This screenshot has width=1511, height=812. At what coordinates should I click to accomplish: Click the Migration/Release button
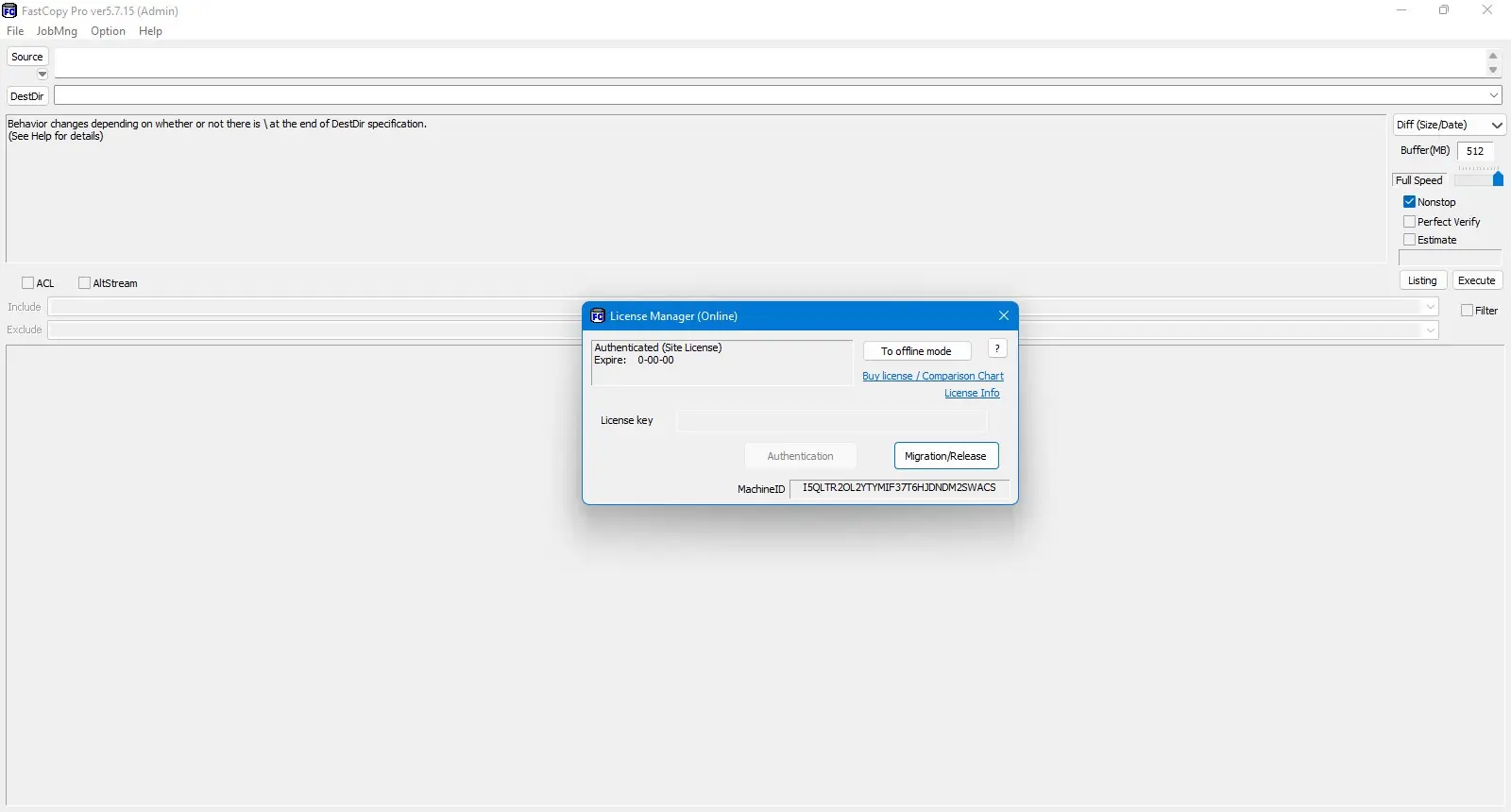click(x=946, y=456)
